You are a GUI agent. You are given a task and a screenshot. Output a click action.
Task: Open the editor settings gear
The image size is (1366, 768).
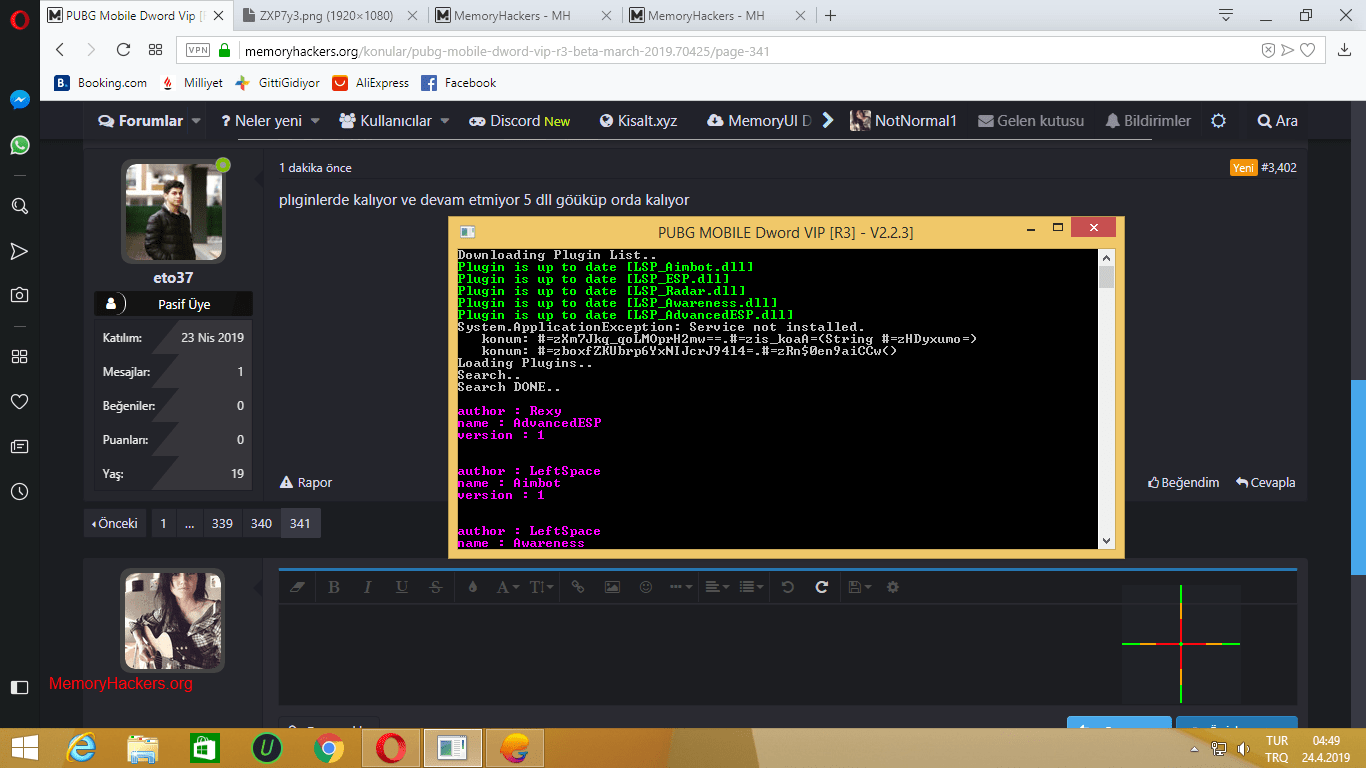(893, 587)
